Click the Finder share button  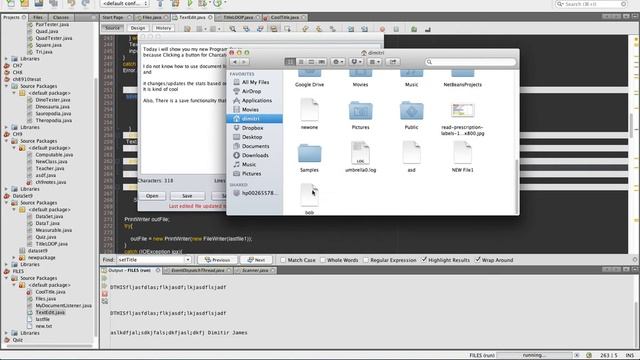click(393, 62)
